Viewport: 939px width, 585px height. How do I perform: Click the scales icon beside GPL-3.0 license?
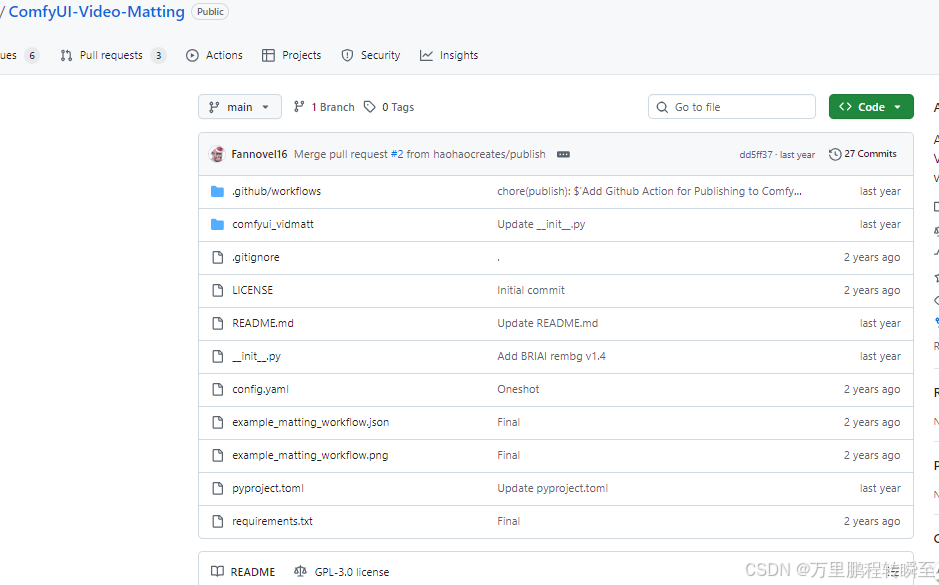coord(300,571)
